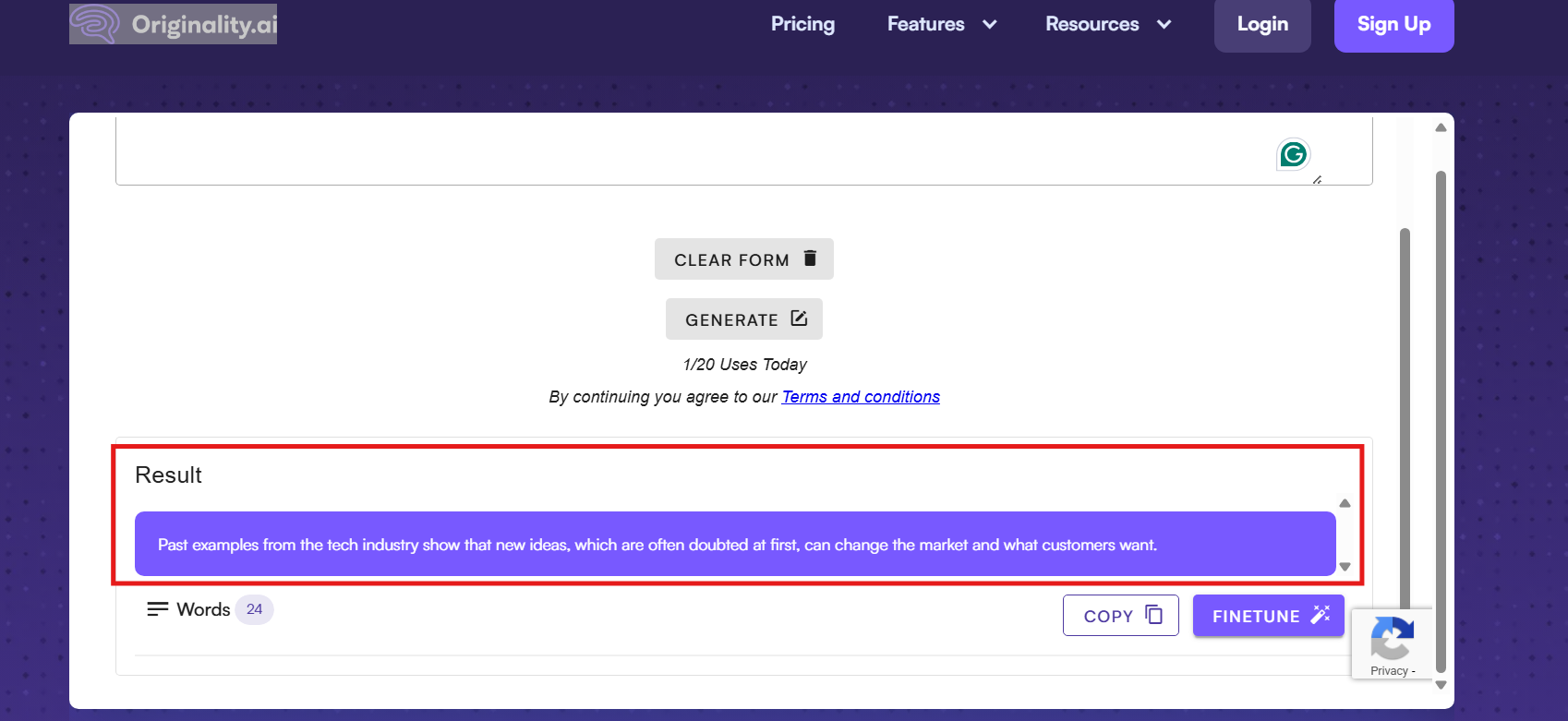Expand the Resources dropdown chevron
This screenshot has height=721, width=1568.
[1164, 25]
